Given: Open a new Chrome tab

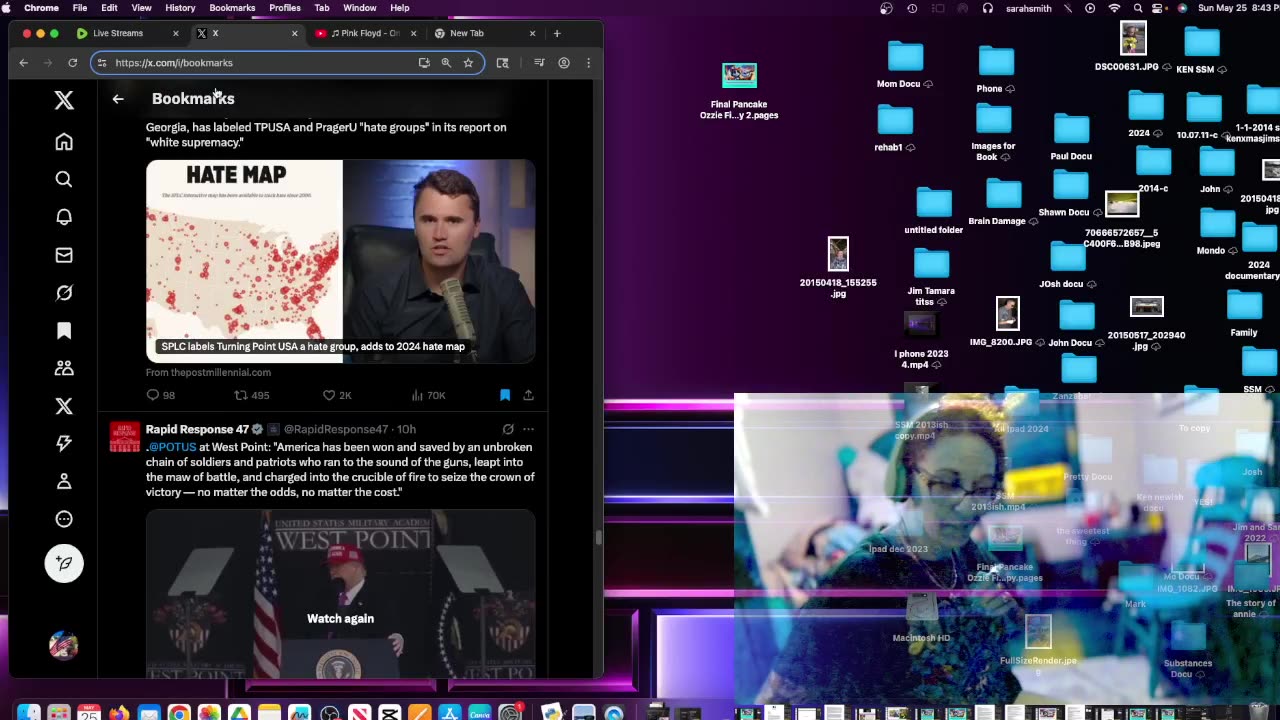Looking at the screenshot, I should click(x=557, y=33).
